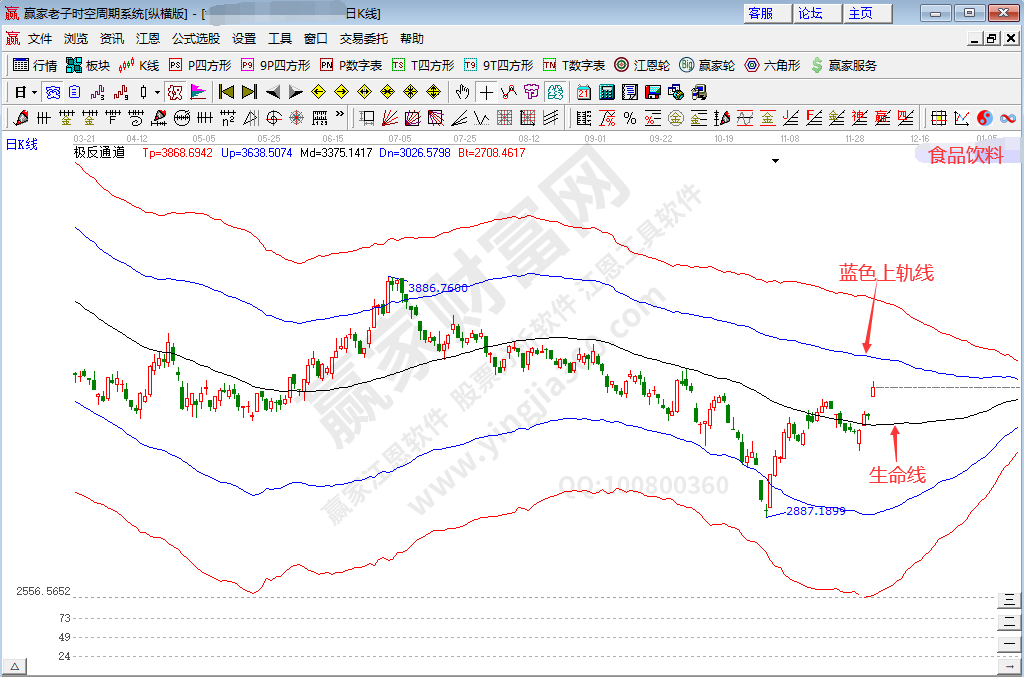Viewport: 1024px width, 677px height.
Task: Open the 公式选股 menu
Action: [195, 39]
